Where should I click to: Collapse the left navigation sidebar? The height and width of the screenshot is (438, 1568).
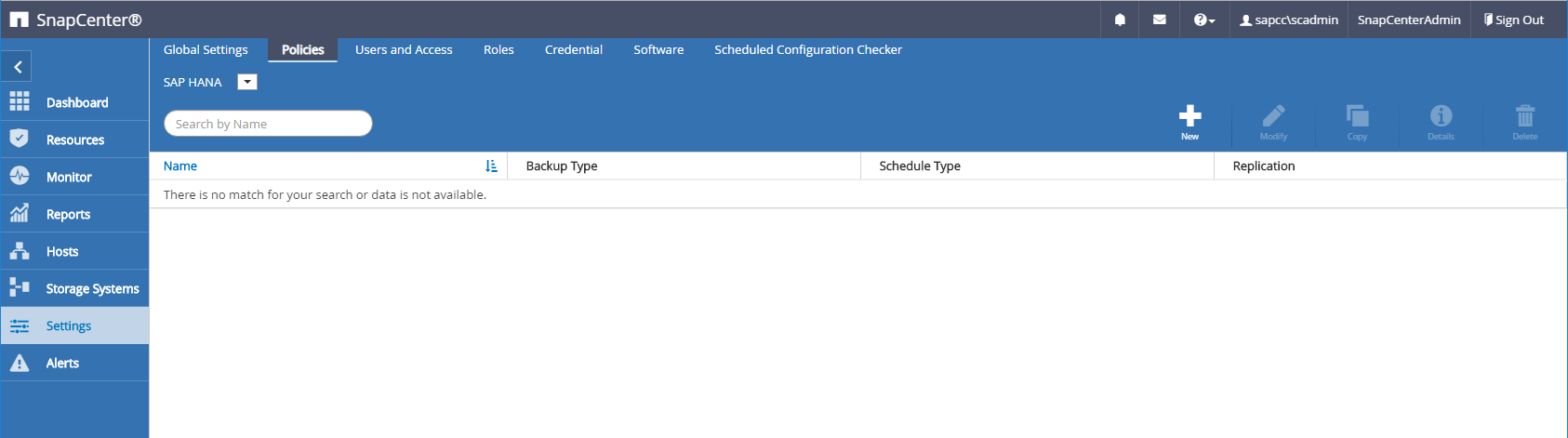coord(18,67)
